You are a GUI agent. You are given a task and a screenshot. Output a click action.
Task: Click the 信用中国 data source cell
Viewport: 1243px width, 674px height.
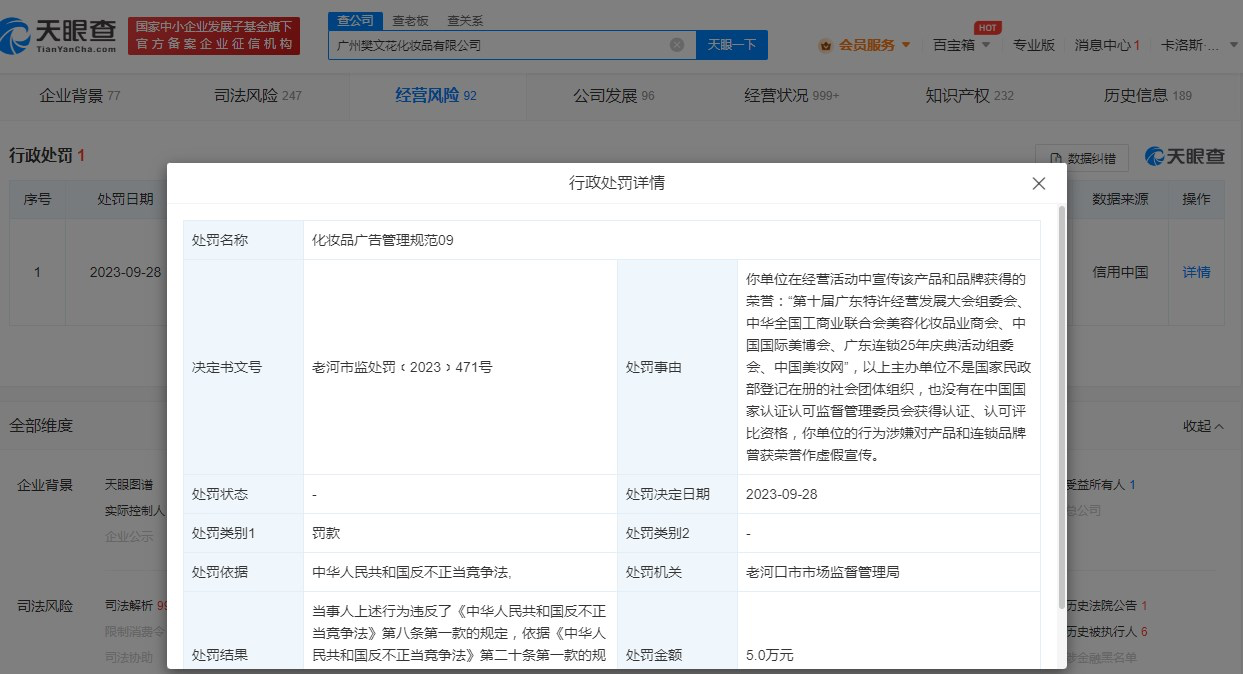click(1120, 272)
